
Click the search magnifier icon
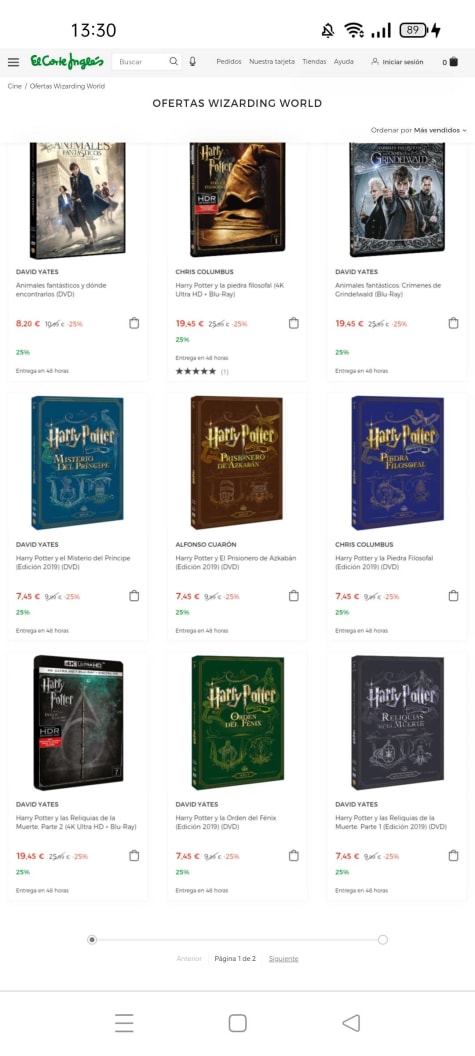[173, 61]
